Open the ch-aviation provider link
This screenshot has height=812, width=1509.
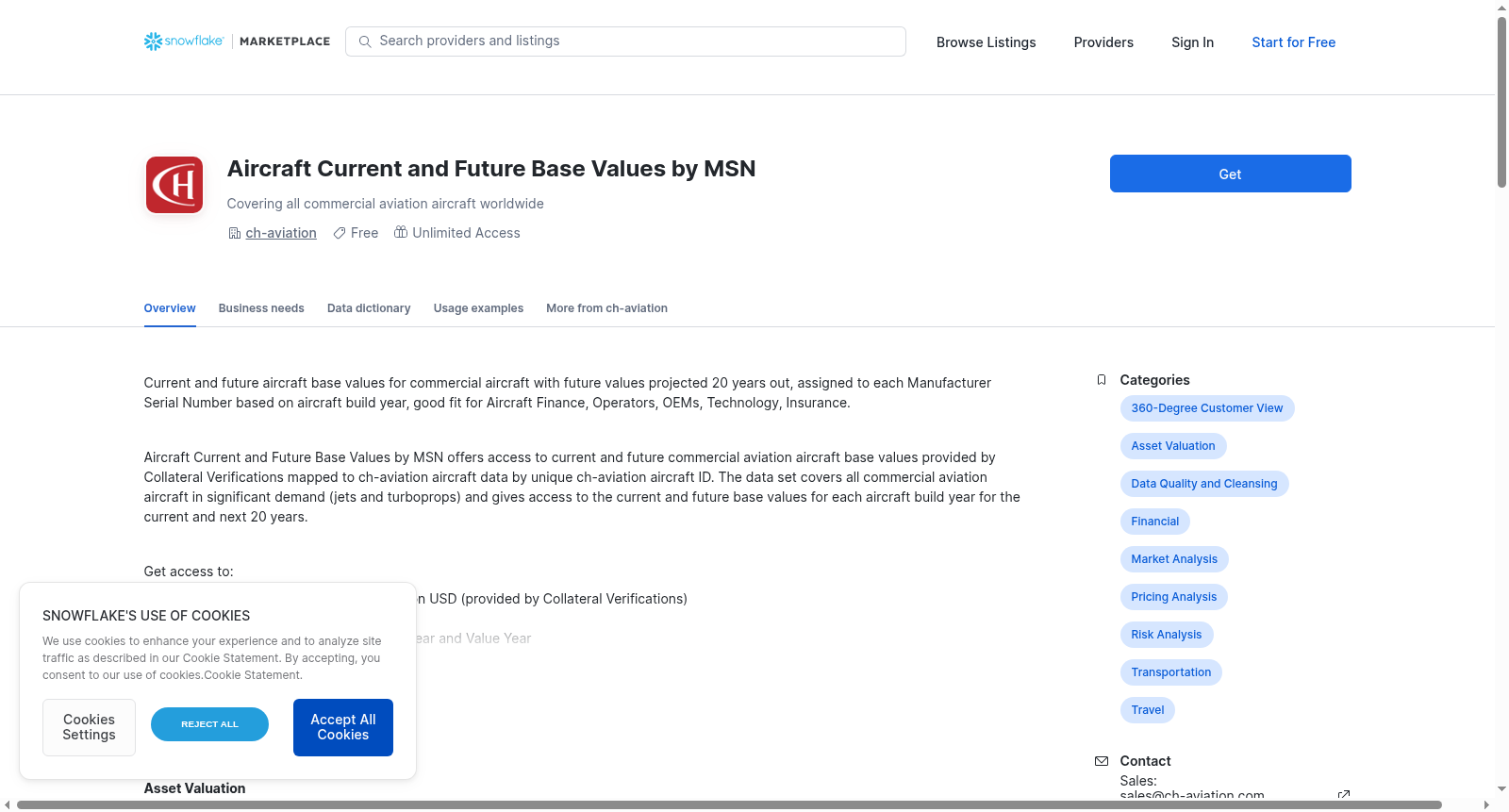(x=281, y=233)
